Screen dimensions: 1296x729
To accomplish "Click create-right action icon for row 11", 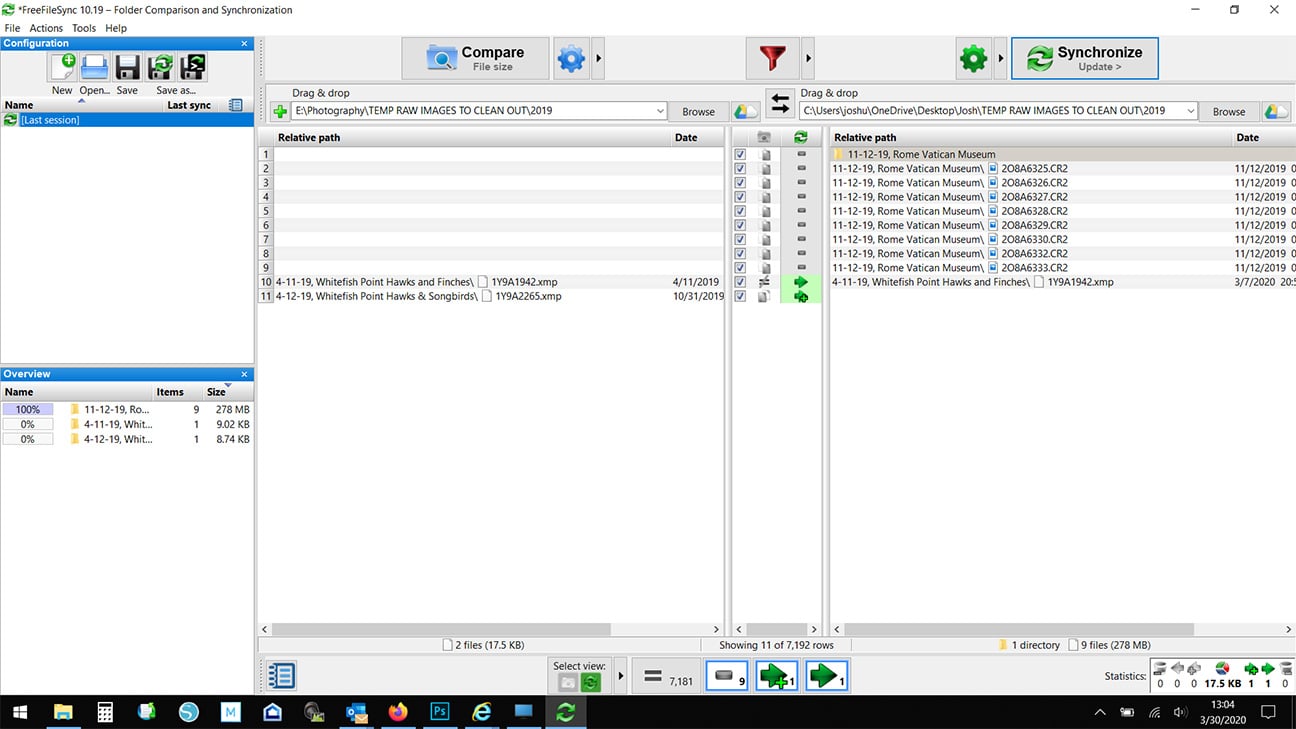I will pyautogui.click(x=800, y=296).
